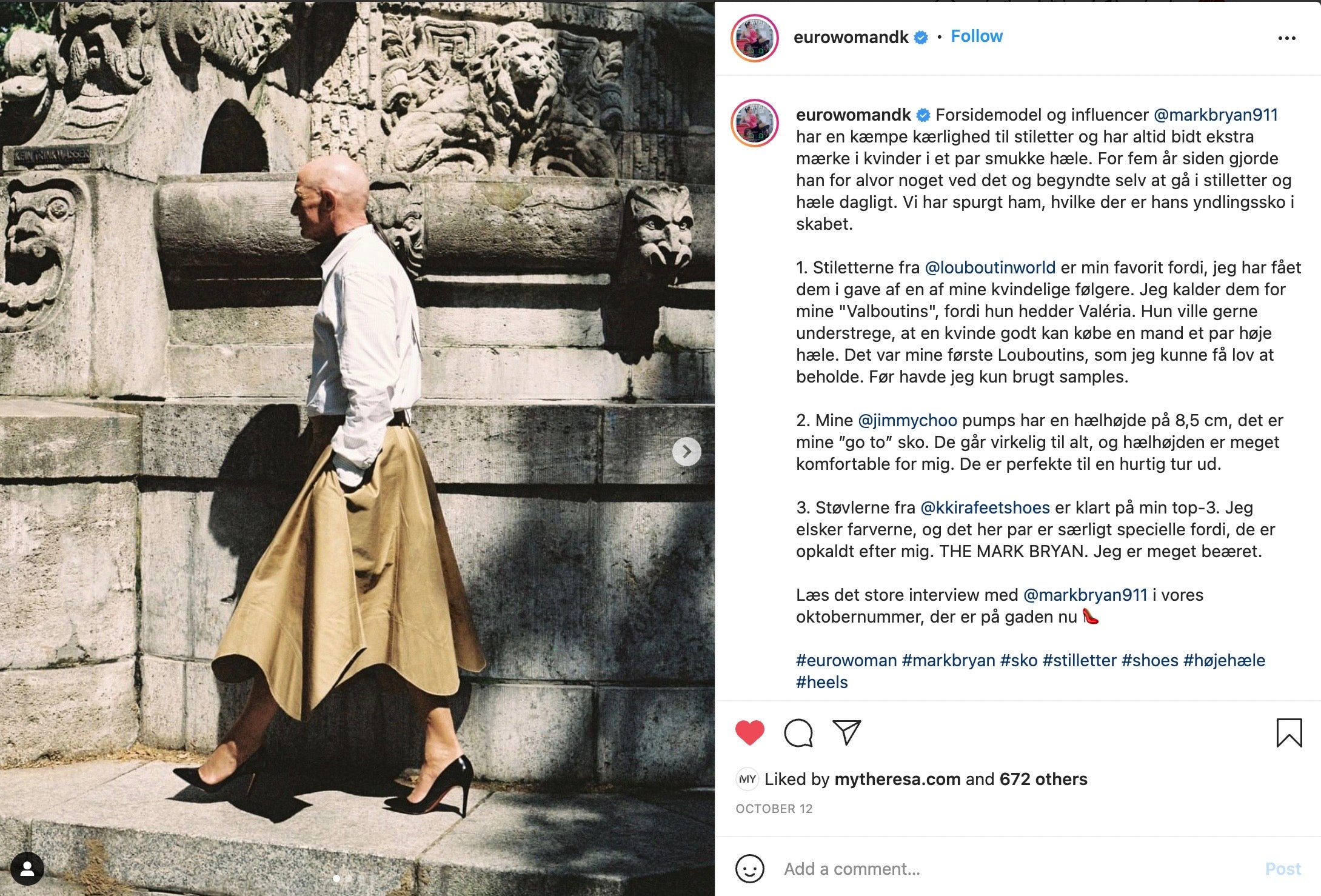
Task: Open comments via speech bubble icon
Action: point(798,733)
